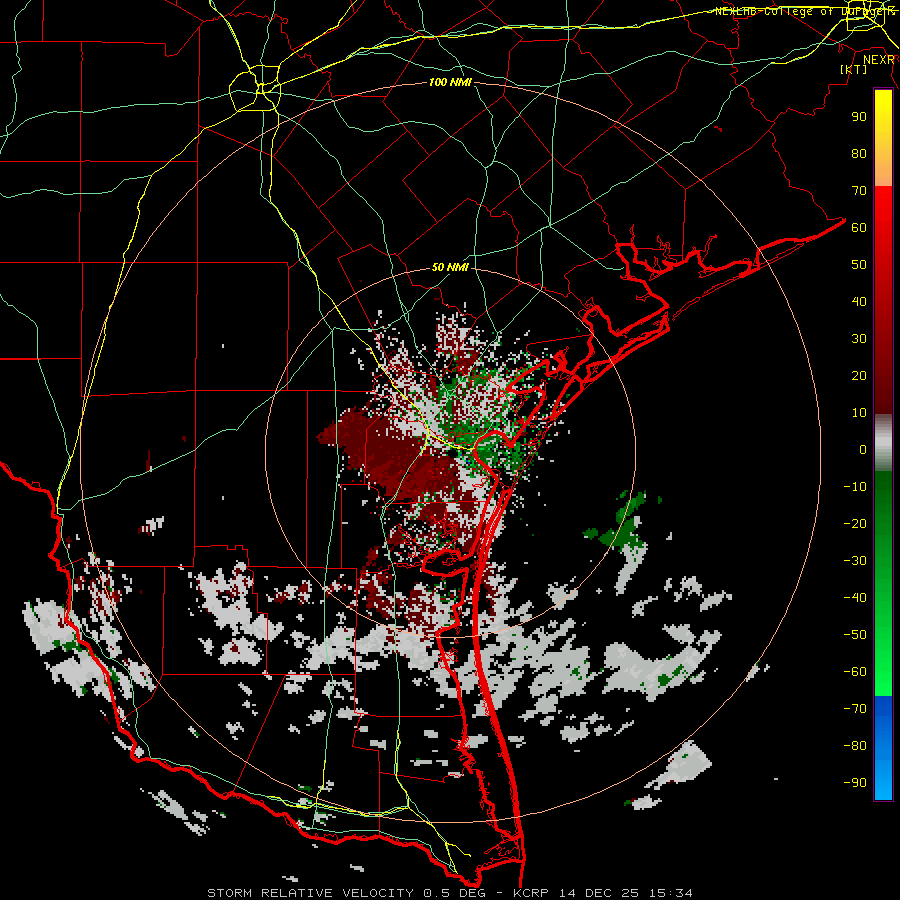The image size is (900, 900).
Task: Click the -10 value on velocity scale
Action: click(x=855, y=487)
